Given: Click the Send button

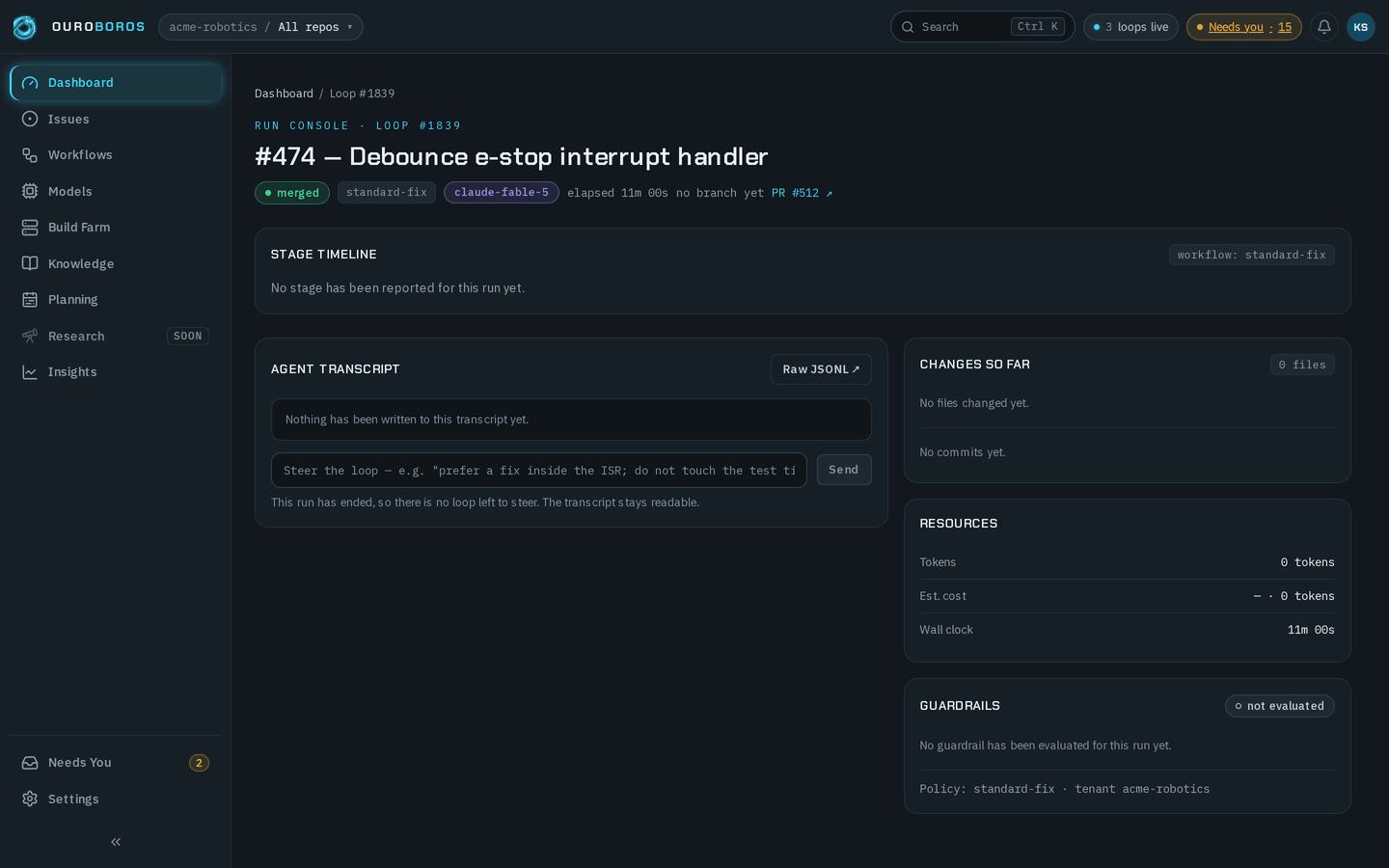Looking at the screenshot, I should [x=844, y=470].
